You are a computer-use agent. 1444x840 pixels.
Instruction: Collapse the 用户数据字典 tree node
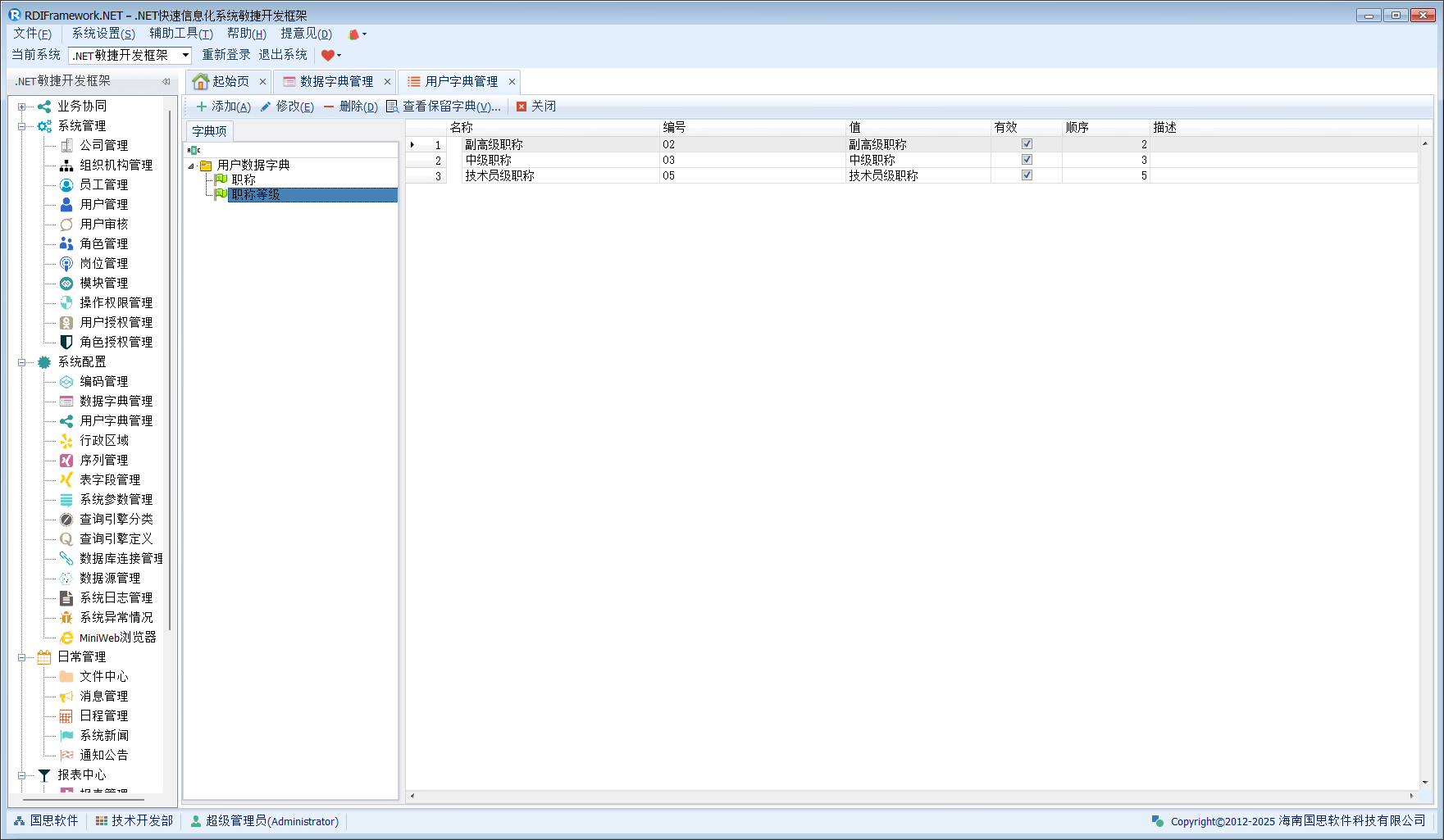(x=192, y=166)
